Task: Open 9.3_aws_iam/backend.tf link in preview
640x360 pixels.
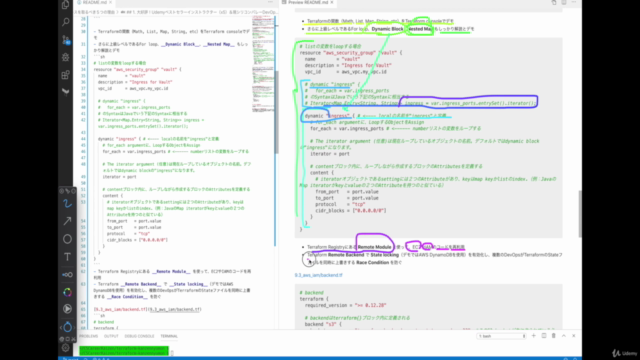Action: [318, 275]
